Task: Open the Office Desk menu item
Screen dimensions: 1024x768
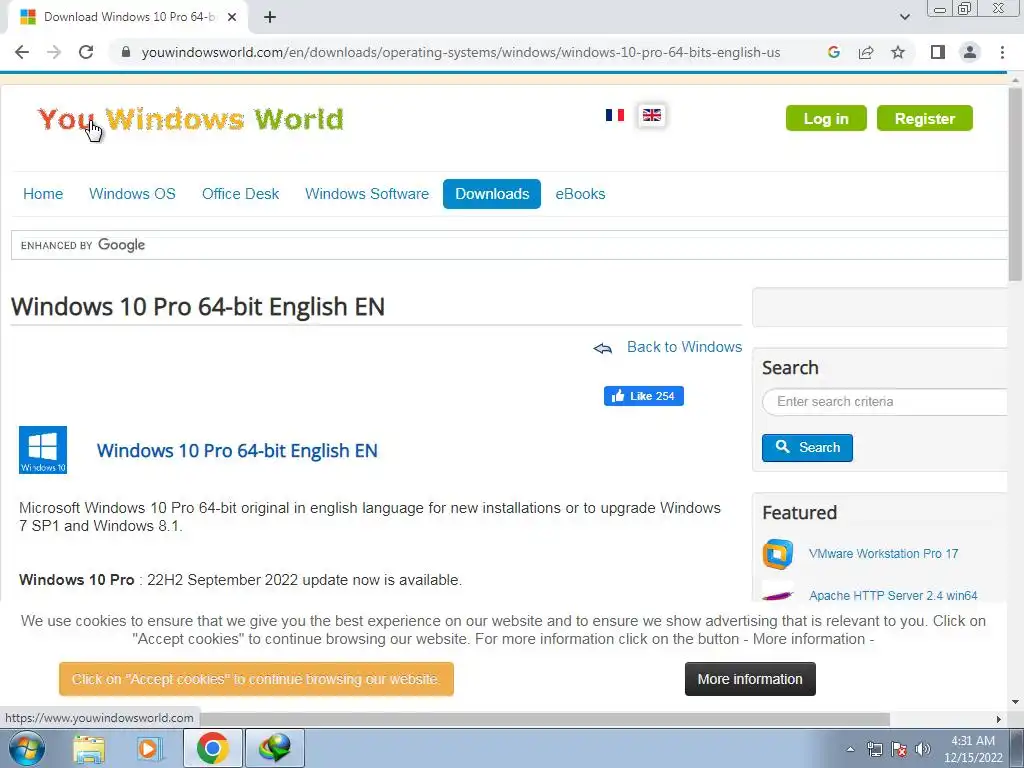Action: (240, 194)
